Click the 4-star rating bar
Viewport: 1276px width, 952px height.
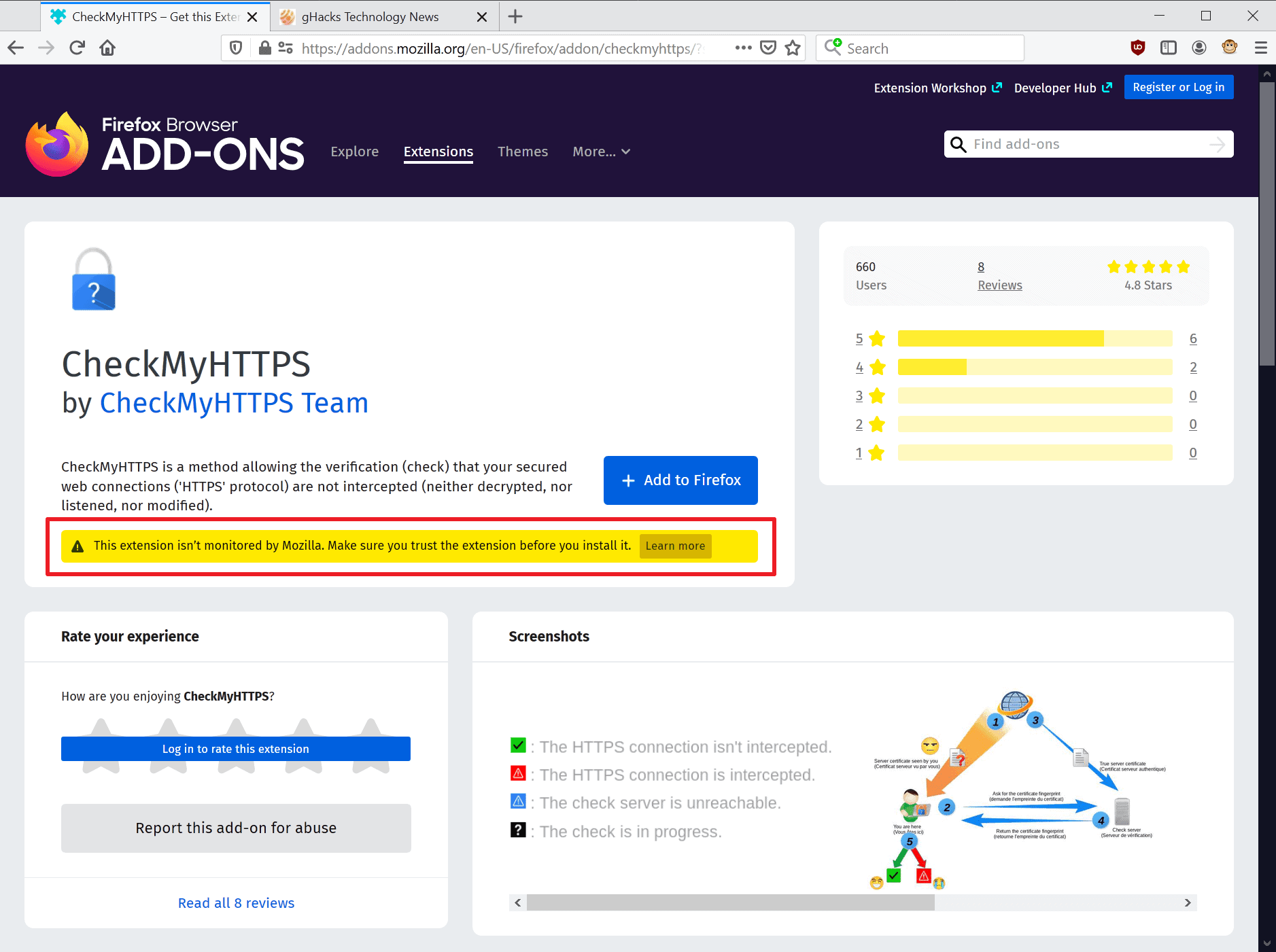click(x=1035, y=367)
